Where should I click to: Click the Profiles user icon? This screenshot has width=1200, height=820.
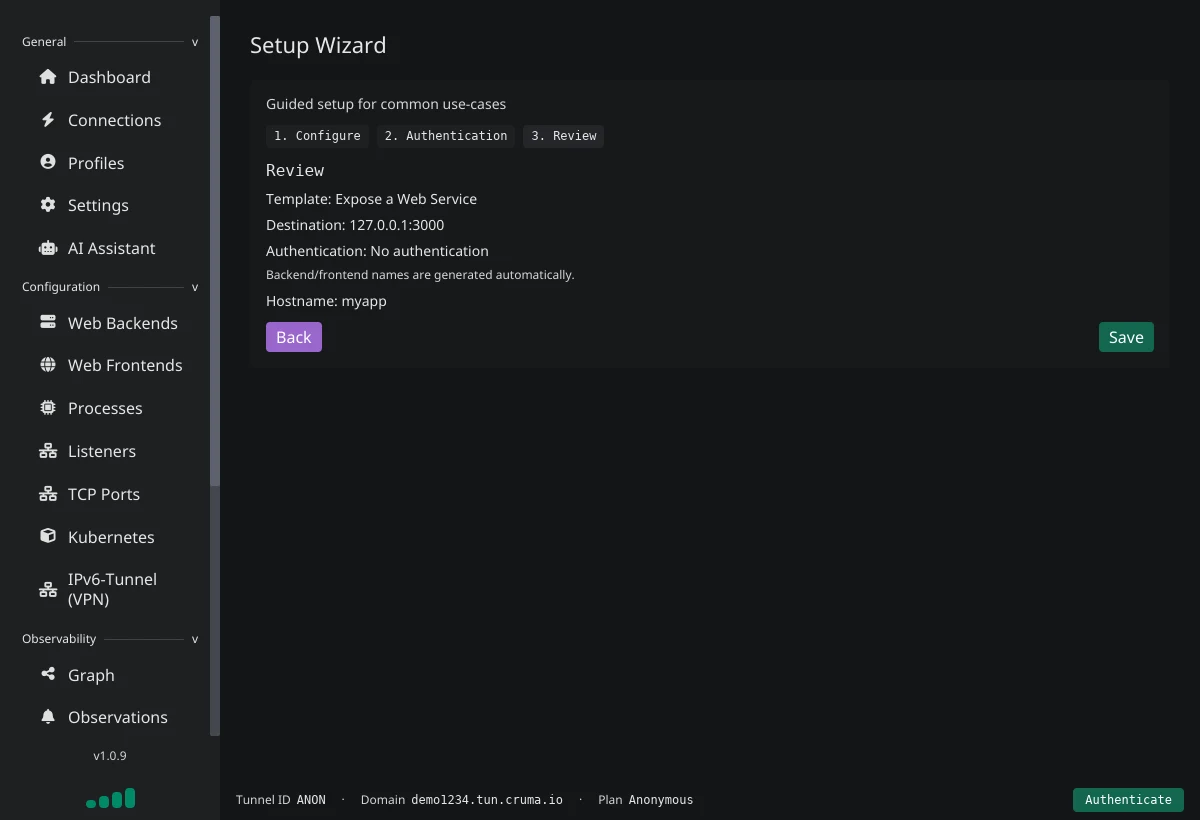(47, 162)
